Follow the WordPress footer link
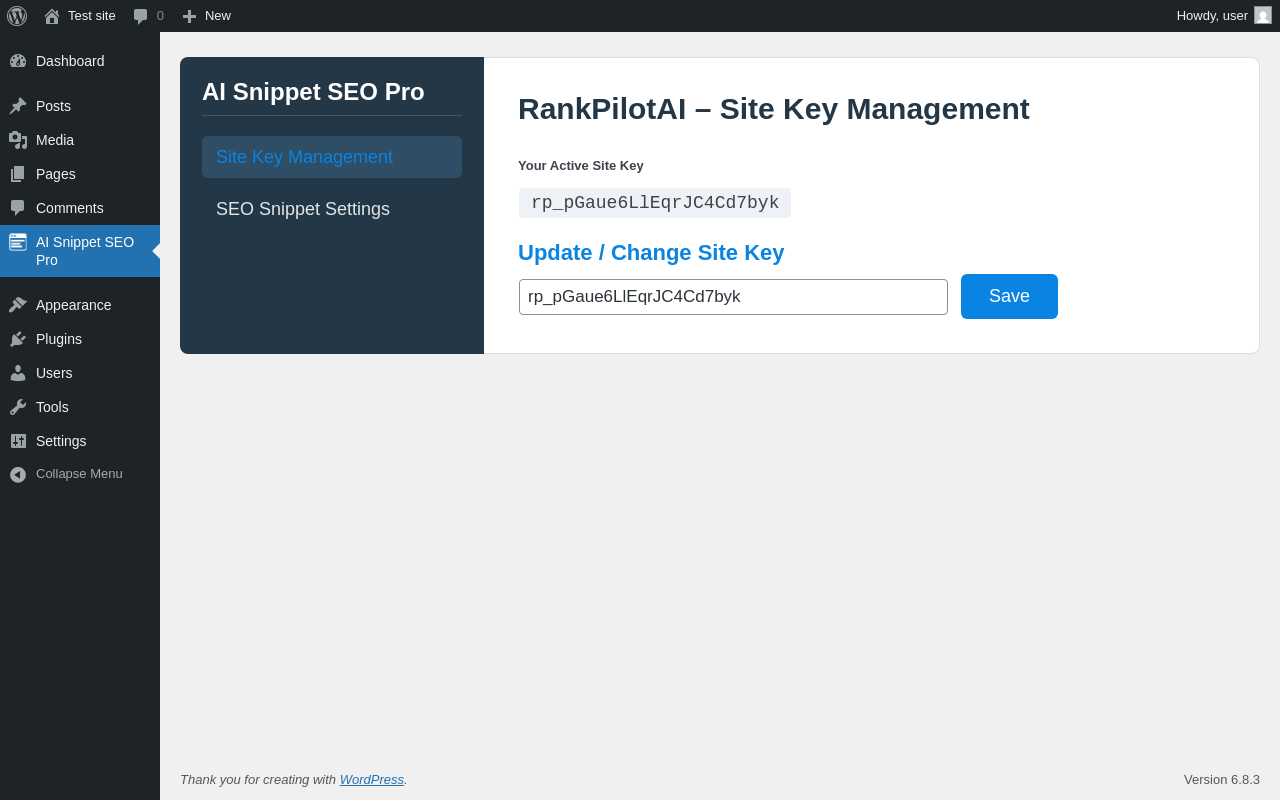Viewport: 1280px width, 800px height. (372, 779)
